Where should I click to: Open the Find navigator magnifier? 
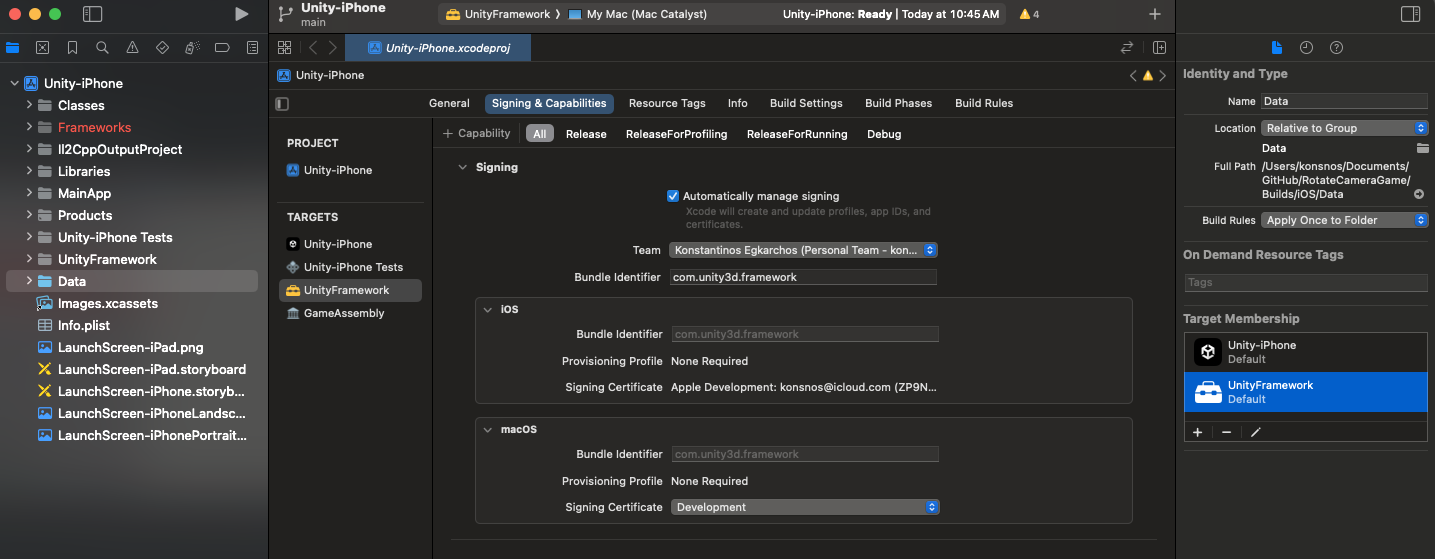click(102, 47)
